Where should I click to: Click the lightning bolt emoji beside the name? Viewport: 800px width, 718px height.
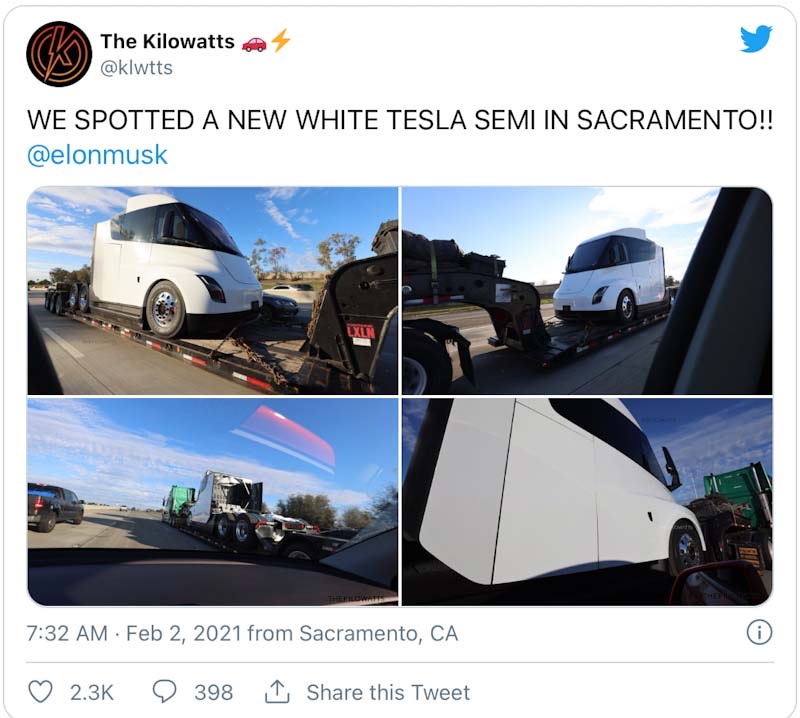tap(280, 41)
